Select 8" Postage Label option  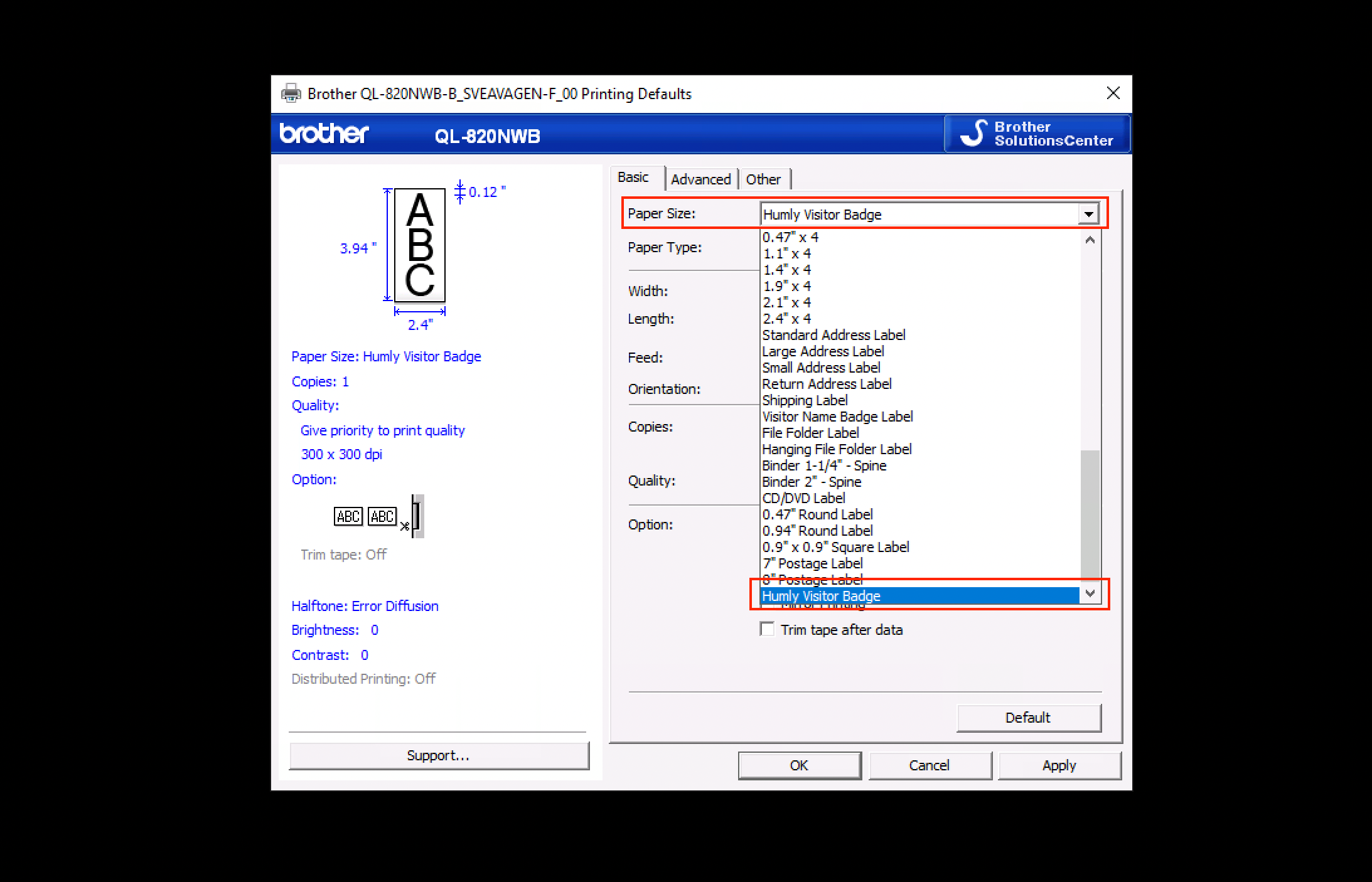click(x=921, y=580)
